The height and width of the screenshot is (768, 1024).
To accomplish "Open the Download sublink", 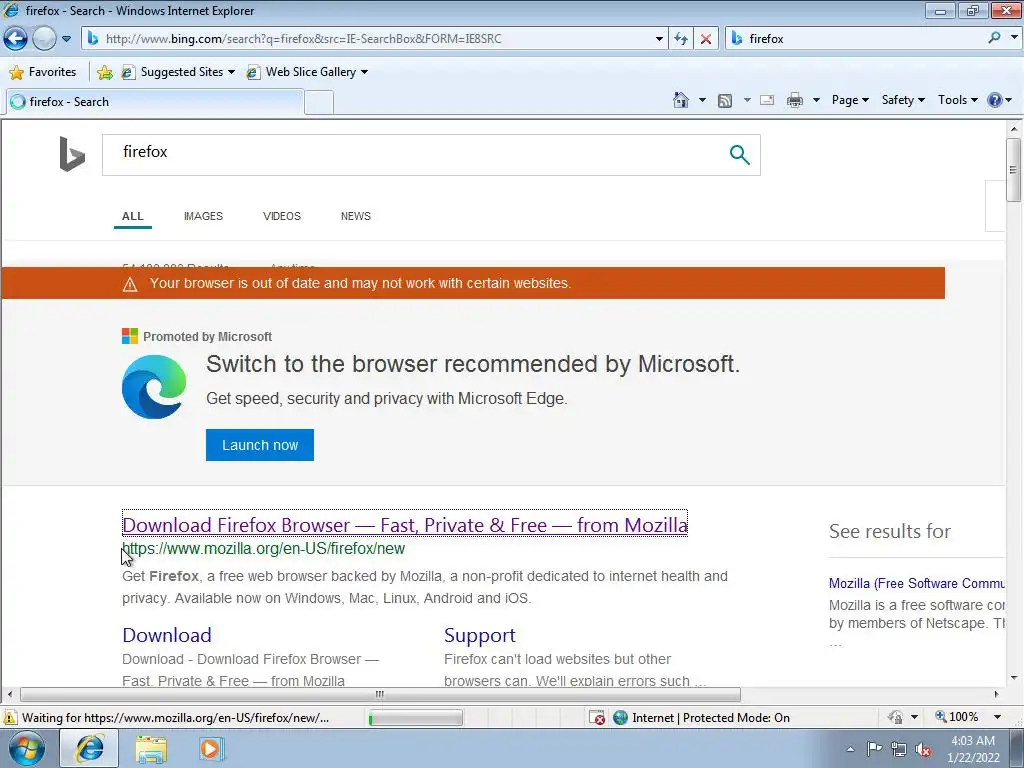I will tap(167, 635).
